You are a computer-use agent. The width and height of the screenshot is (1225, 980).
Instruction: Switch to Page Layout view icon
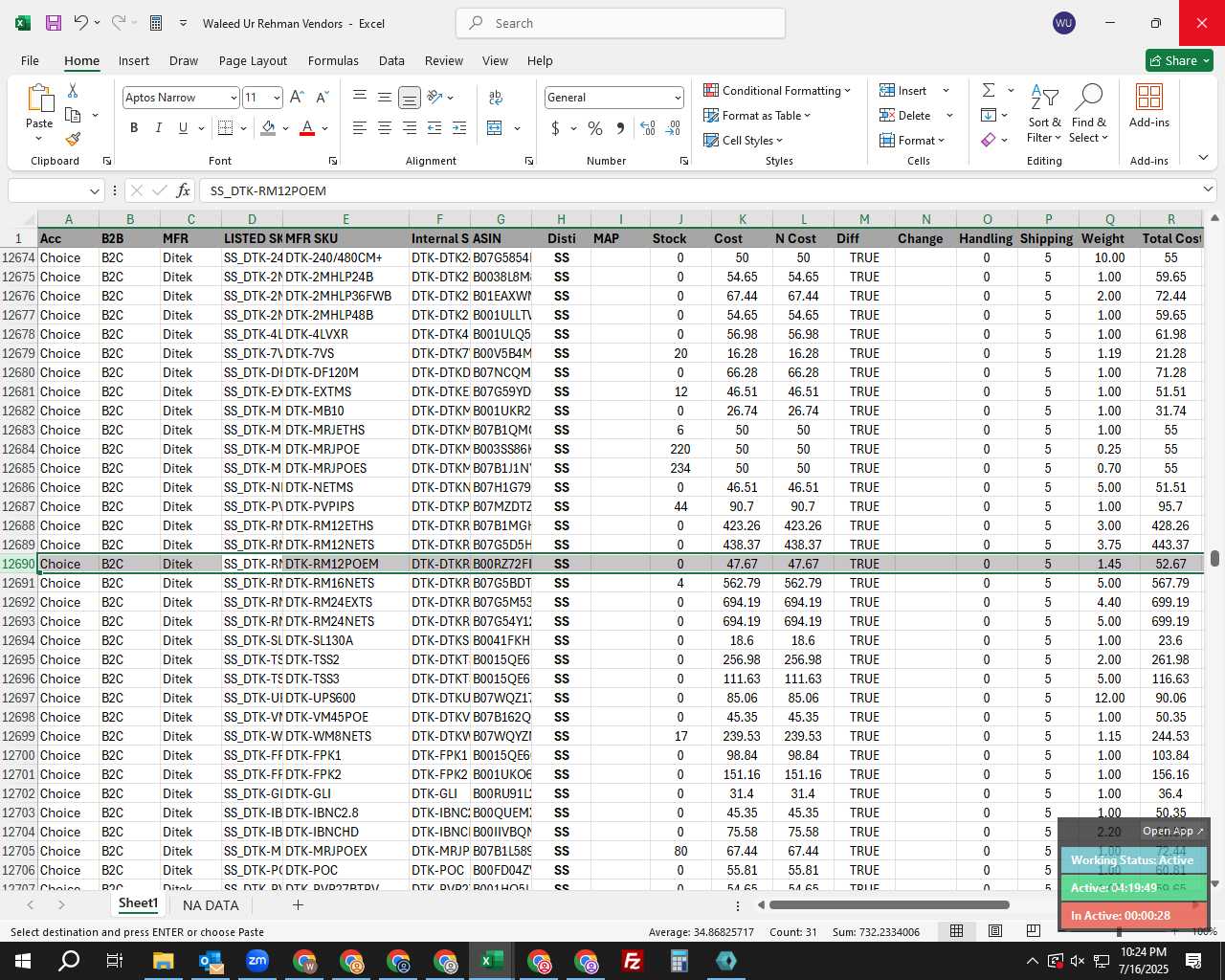pyautogui.click(x=995, y=931)
